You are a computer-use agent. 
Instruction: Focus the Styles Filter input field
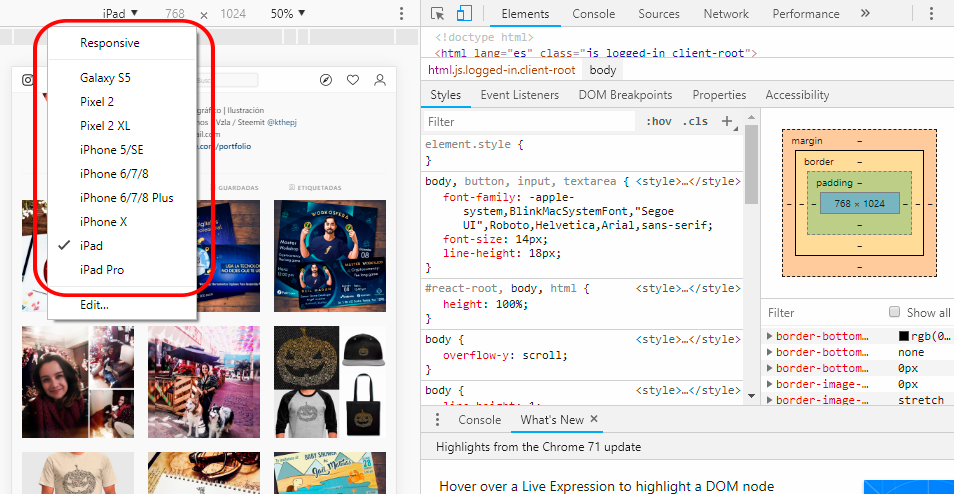tap(529, 122)
